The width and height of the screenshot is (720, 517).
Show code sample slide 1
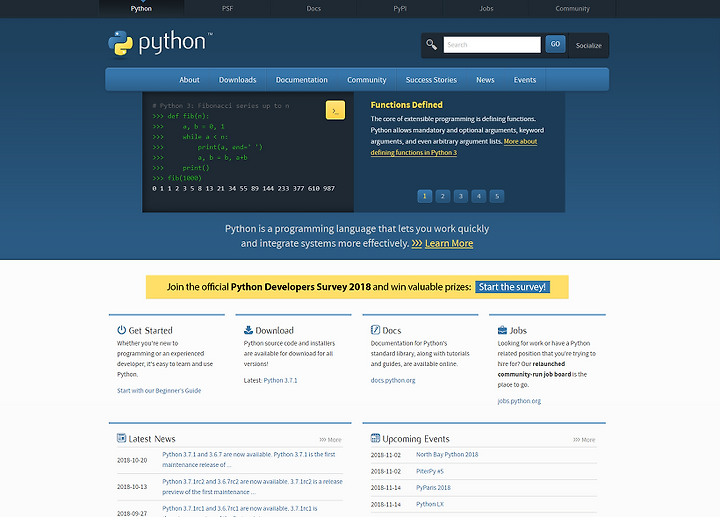click(424, 196)
